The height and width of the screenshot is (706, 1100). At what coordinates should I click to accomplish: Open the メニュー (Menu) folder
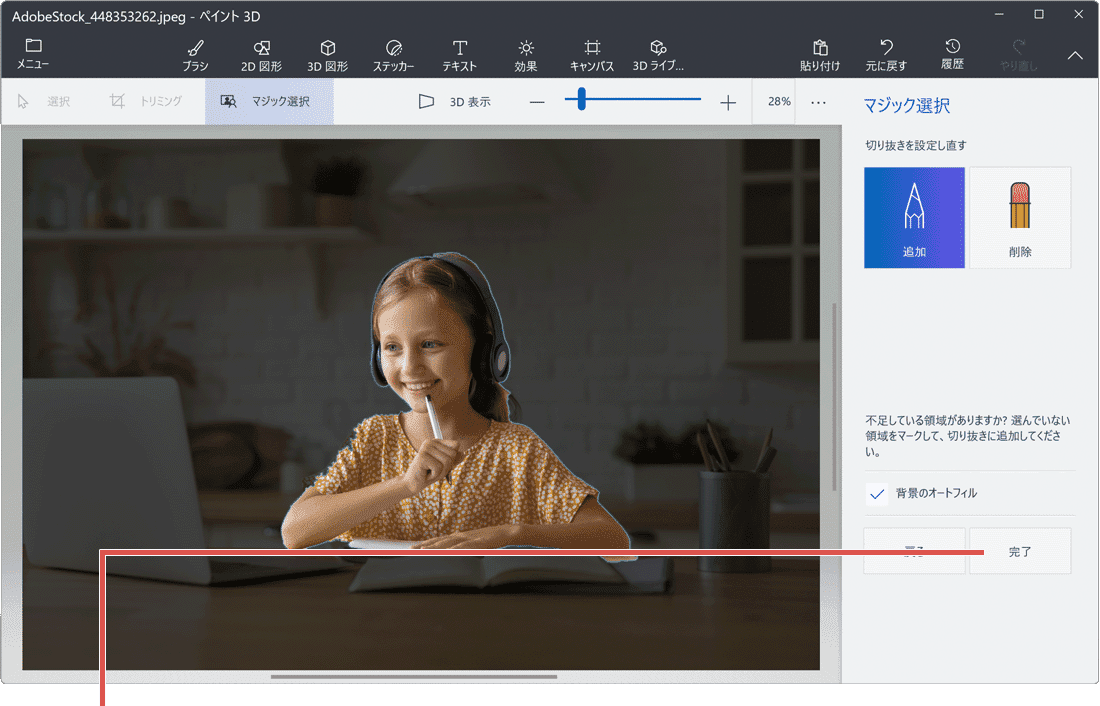(33, 54)
